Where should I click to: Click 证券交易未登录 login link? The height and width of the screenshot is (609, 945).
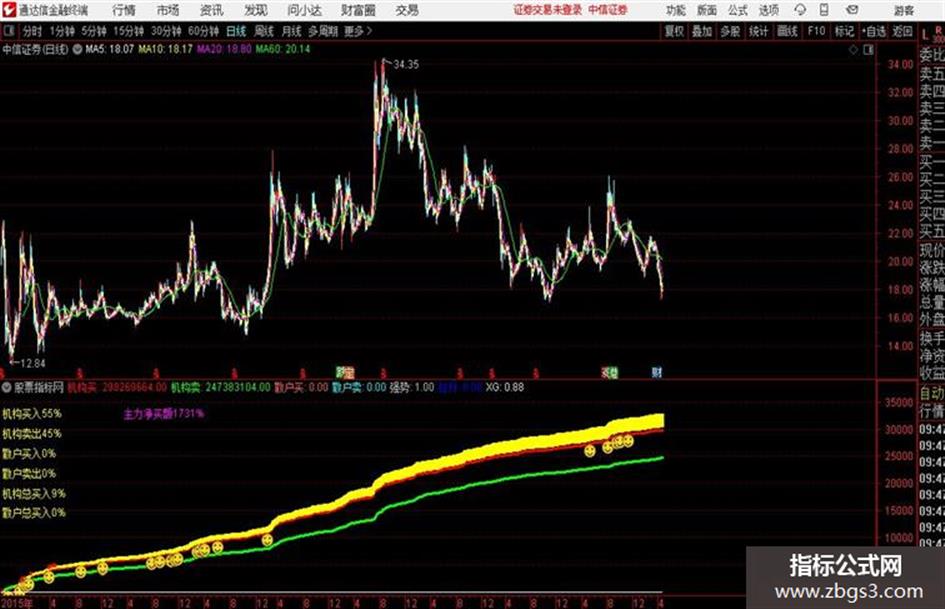pos(548,10)
